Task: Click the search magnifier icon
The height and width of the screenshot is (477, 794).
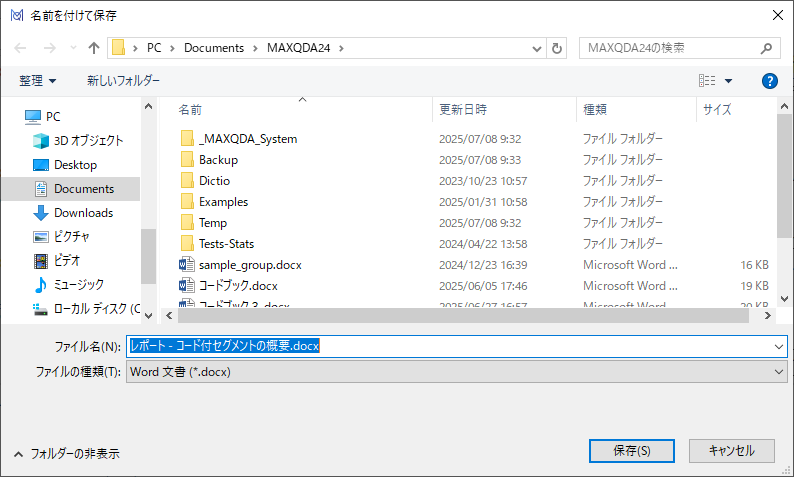Action: click(x=767, y=48)
